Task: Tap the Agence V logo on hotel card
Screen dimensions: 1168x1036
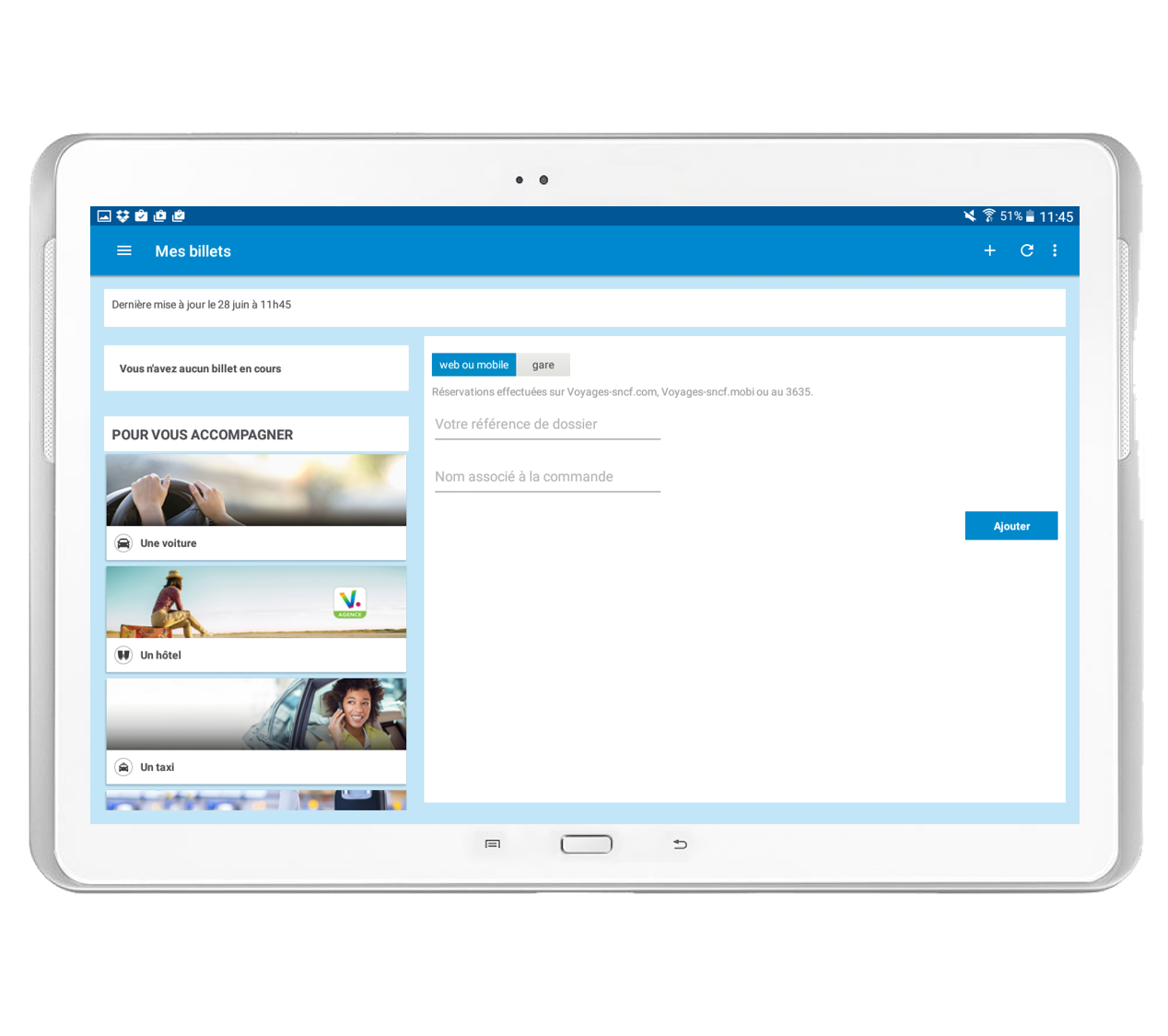Action: coord(350,602)
